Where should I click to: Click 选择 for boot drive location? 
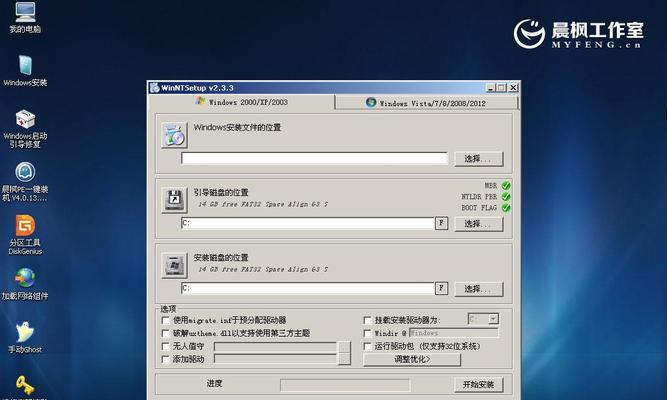479,224
